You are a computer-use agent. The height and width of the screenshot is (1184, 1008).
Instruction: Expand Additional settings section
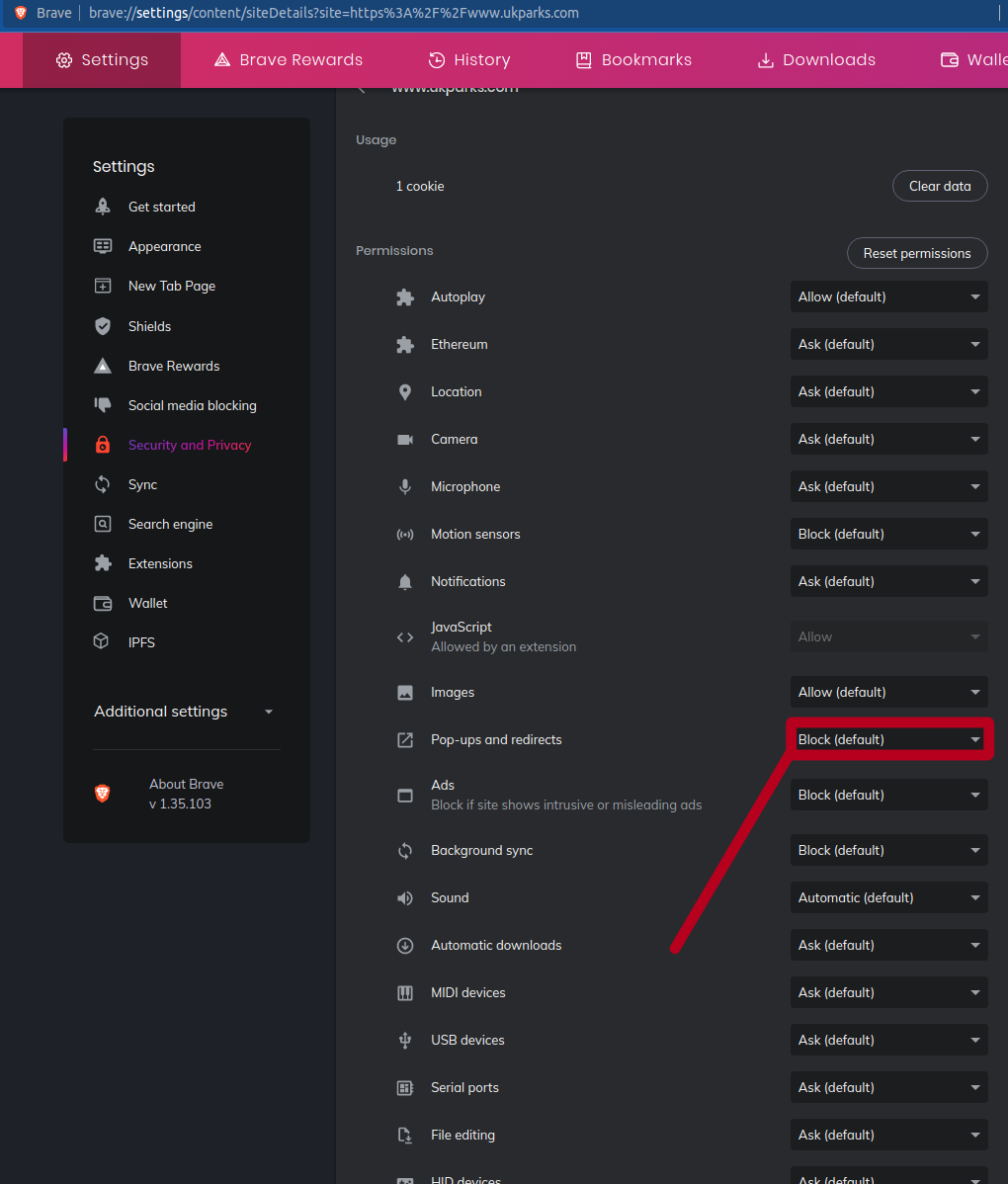click(x=184, y=712)
